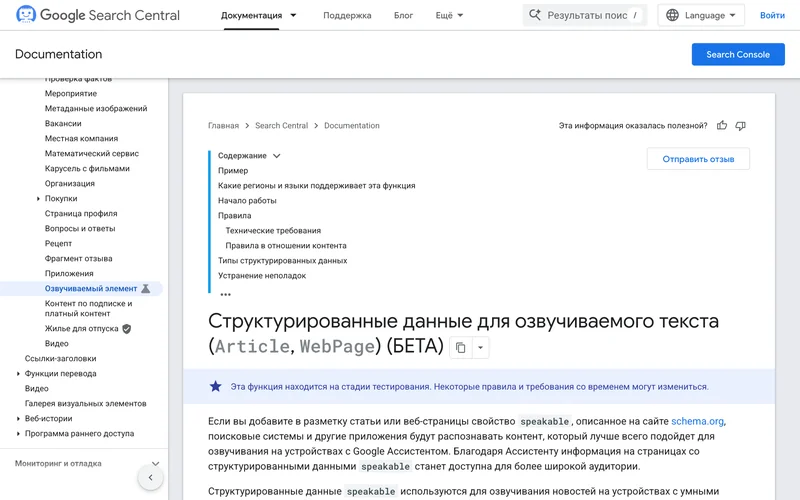Expand Программа раннего доступа section

pos(18,434)
